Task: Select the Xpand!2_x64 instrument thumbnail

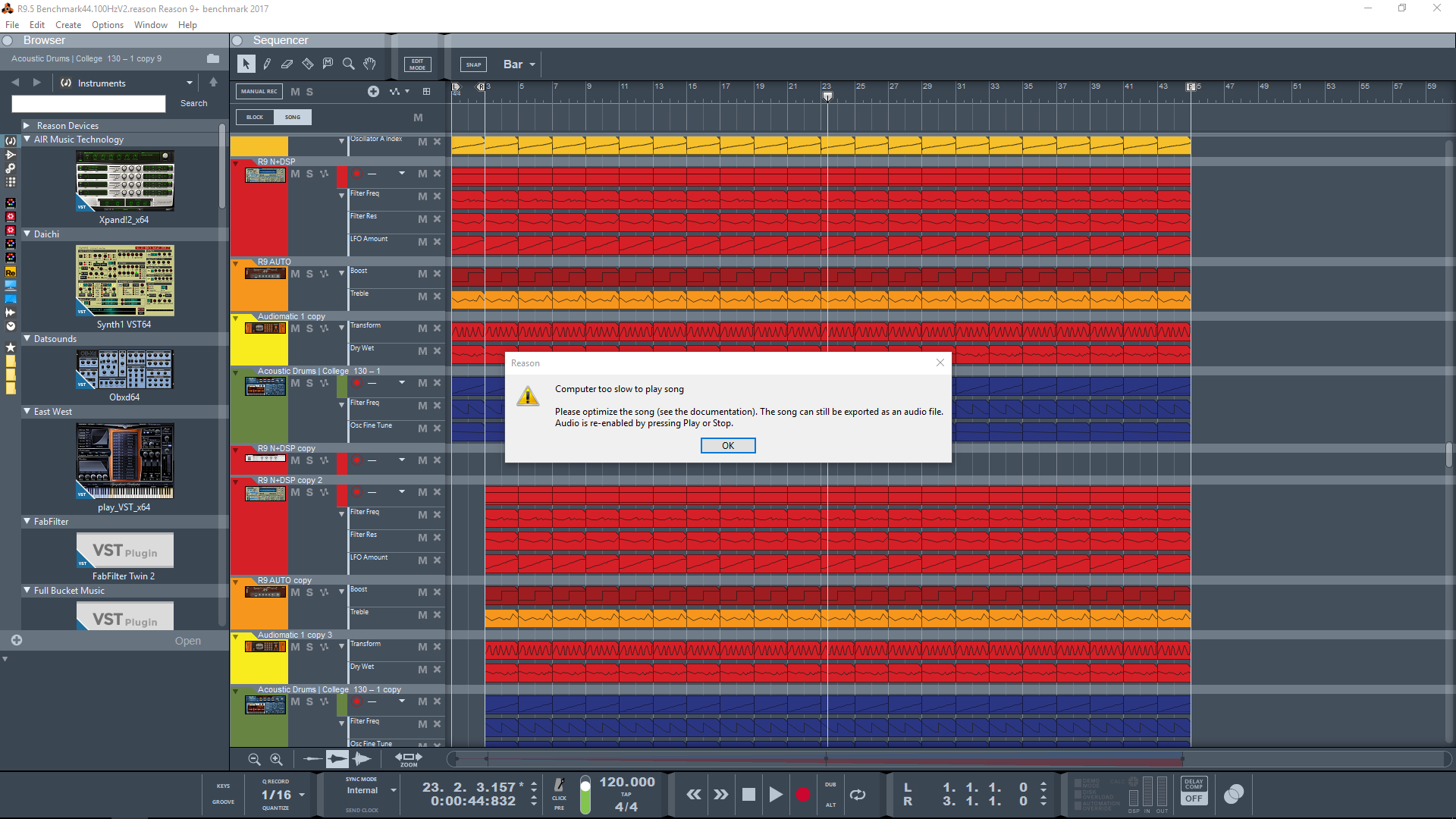Action: [x=124, y=180]
